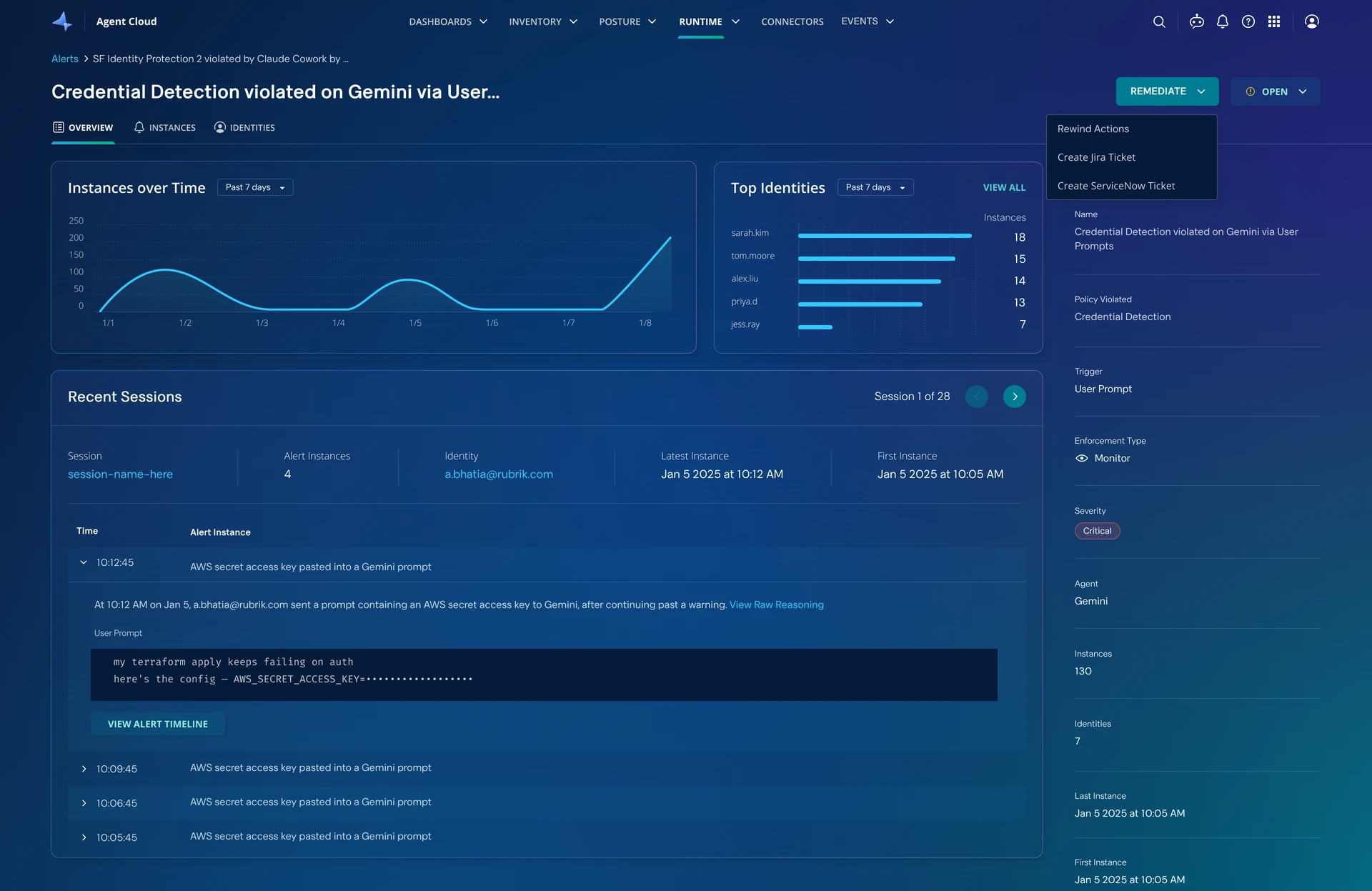Switch to the Overview tab

point(83,128)
